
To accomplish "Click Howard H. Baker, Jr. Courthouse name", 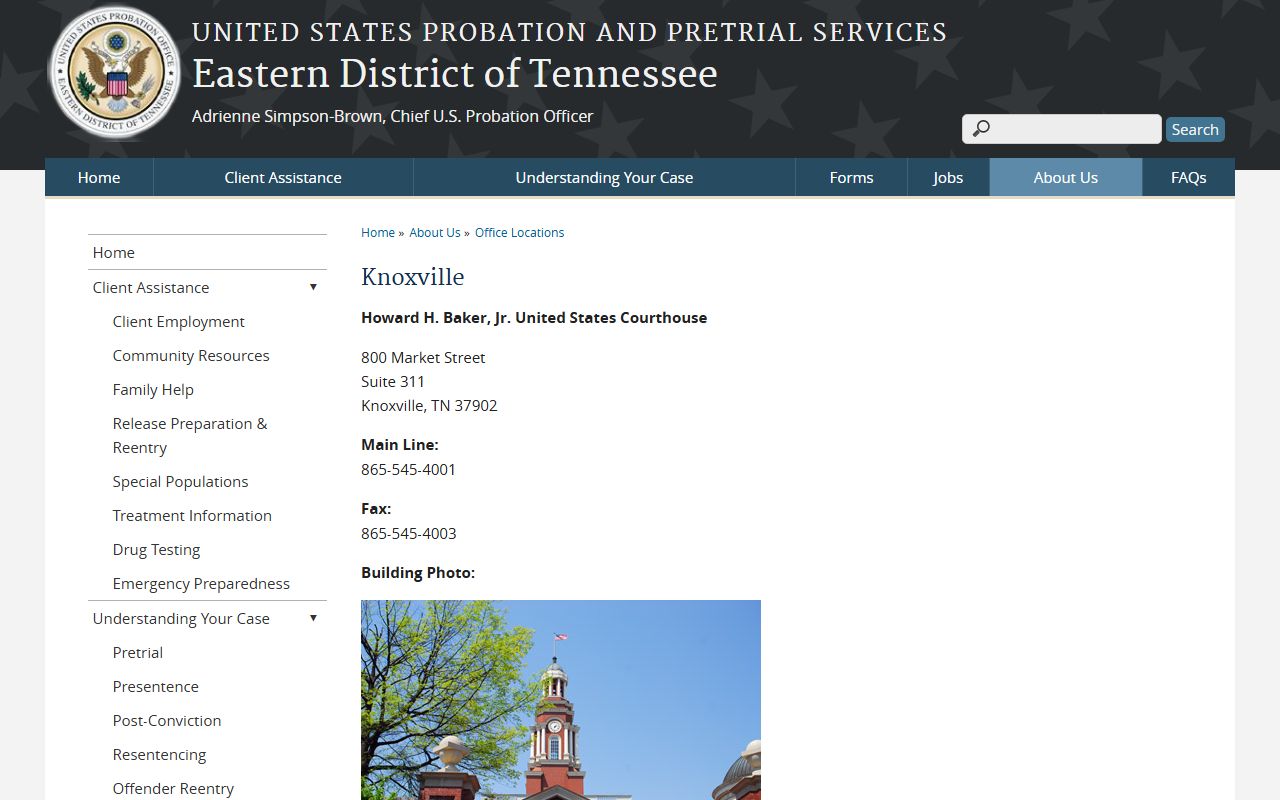I will (534, 317).
